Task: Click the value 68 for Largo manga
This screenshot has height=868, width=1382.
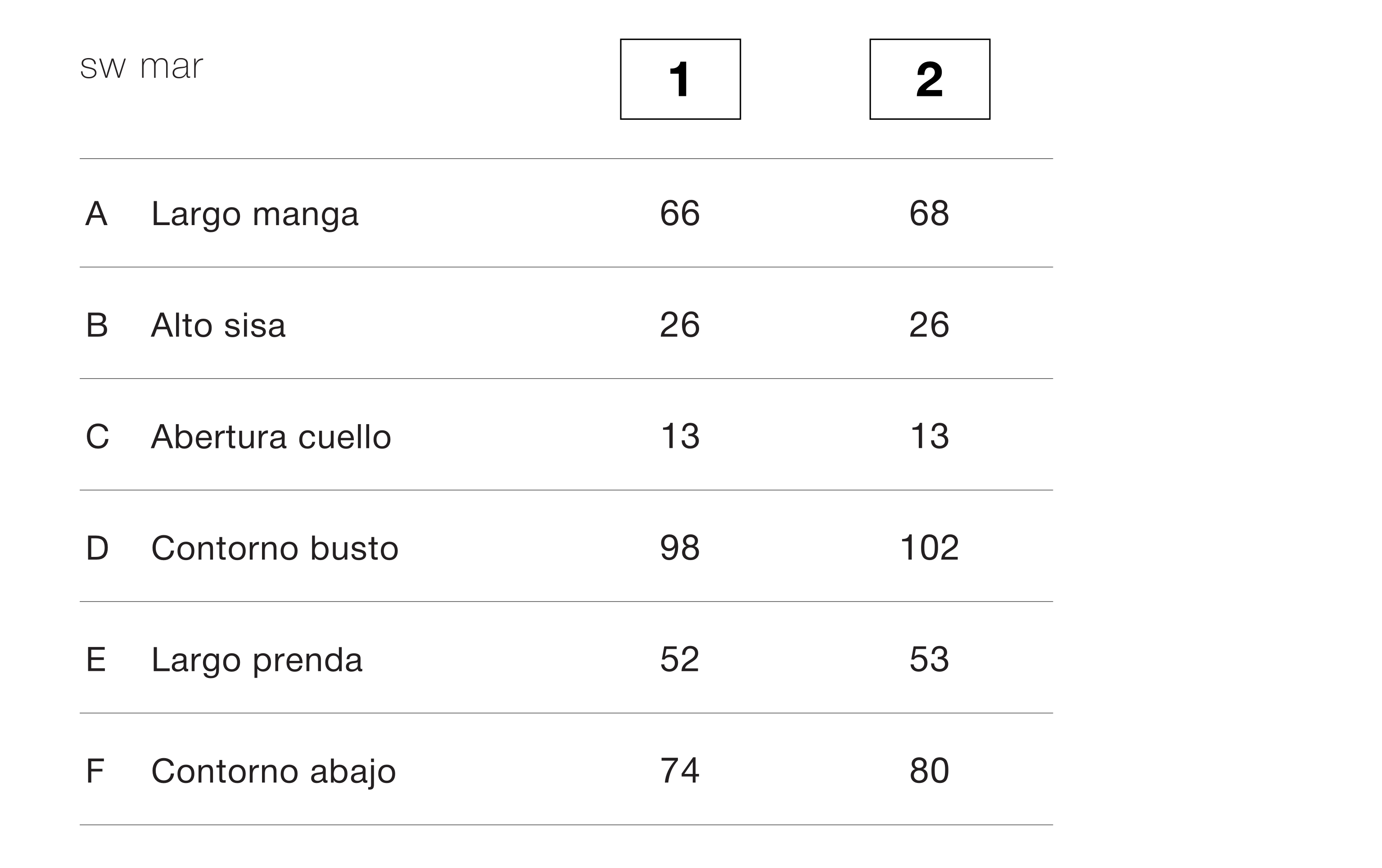Action: 930,213
